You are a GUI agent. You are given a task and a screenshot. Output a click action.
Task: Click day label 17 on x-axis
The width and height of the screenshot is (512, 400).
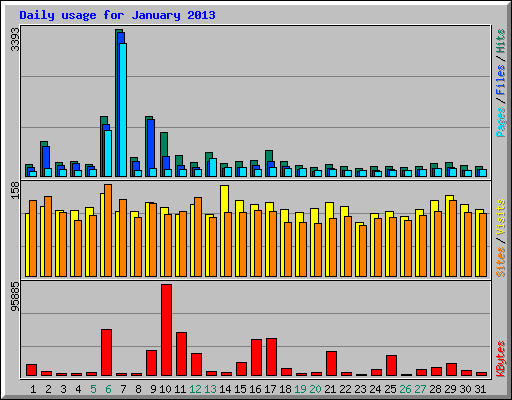[x=270, y=389]
